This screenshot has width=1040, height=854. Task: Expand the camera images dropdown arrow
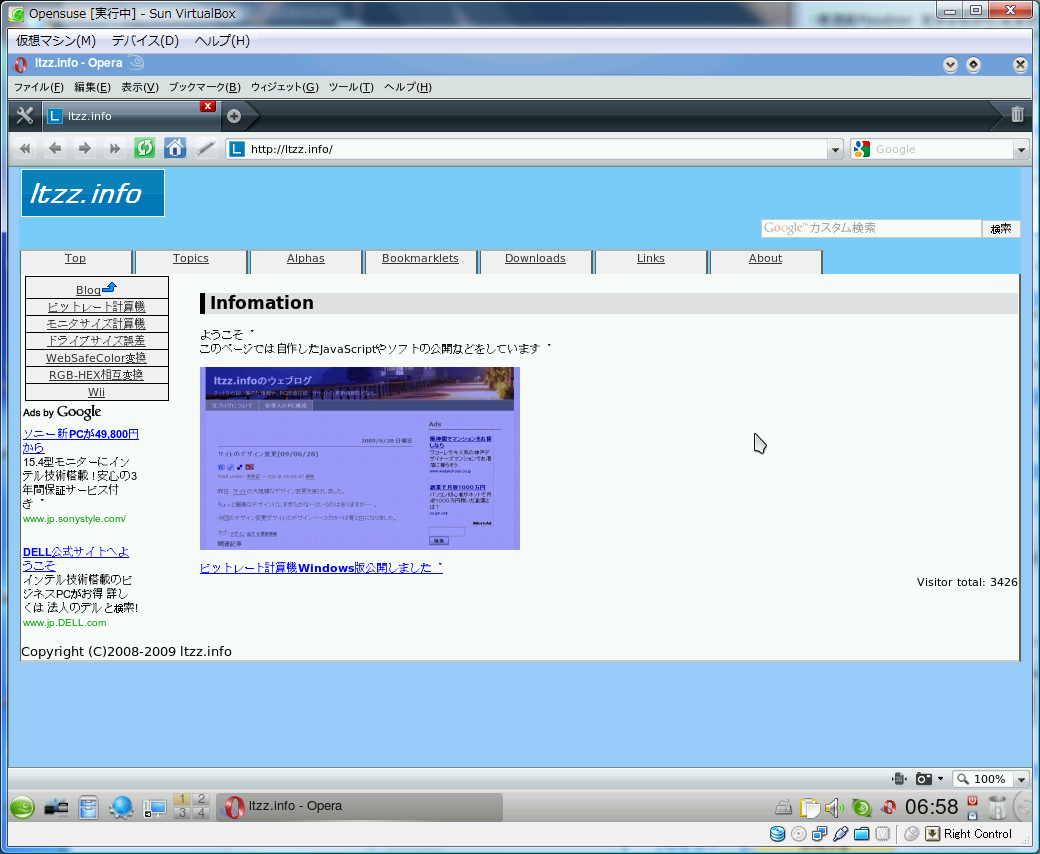940,778
